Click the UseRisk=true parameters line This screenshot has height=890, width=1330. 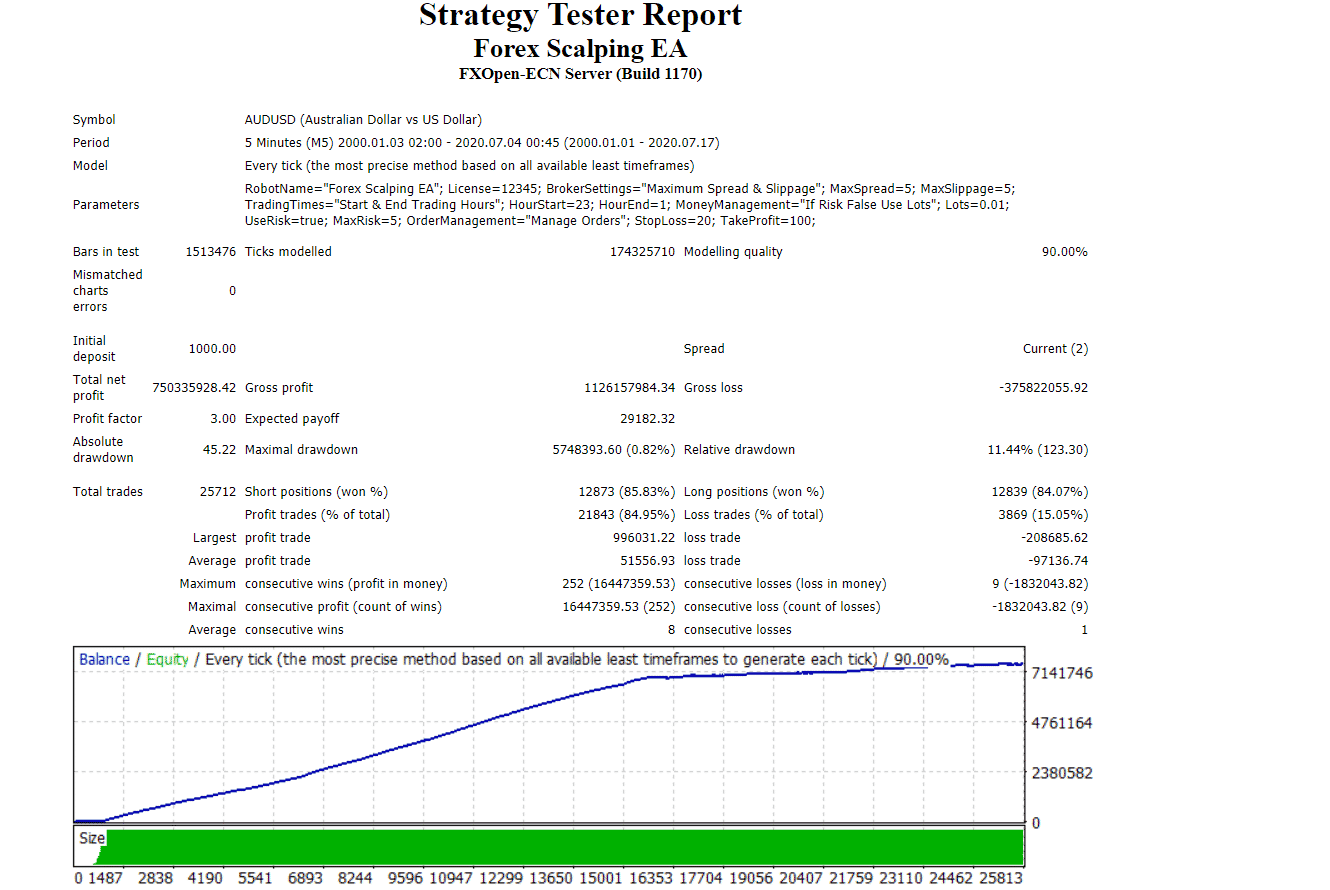coord(530,221)
